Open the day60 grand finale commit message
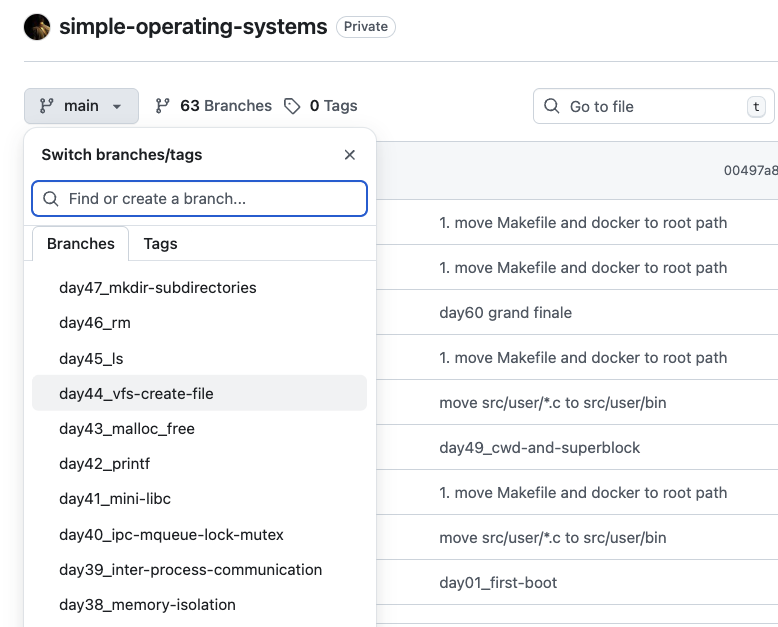The image size is (778, 627). pos(505,313)
